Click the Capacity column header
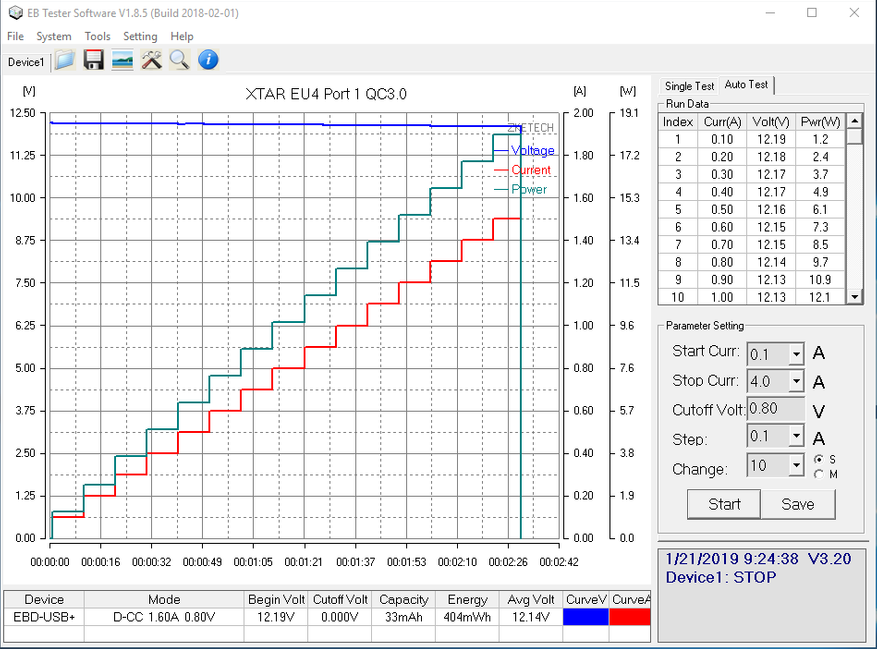The height and width of the screenshot is (649, 877). pos(403,600)
